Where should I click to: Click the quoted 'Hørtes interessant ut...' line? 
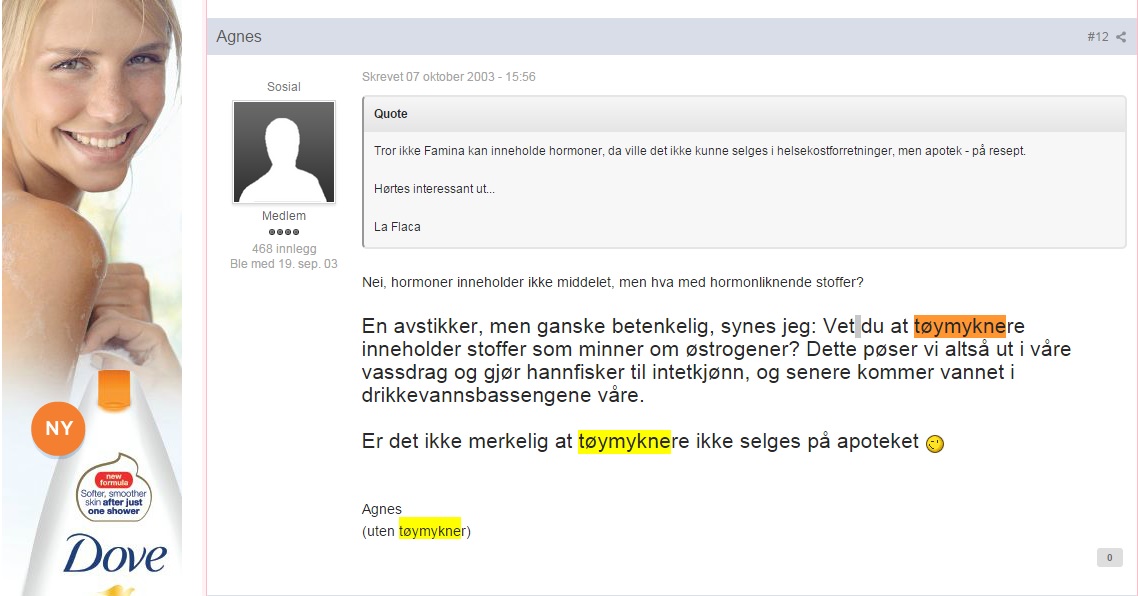[x=434, y=189]
